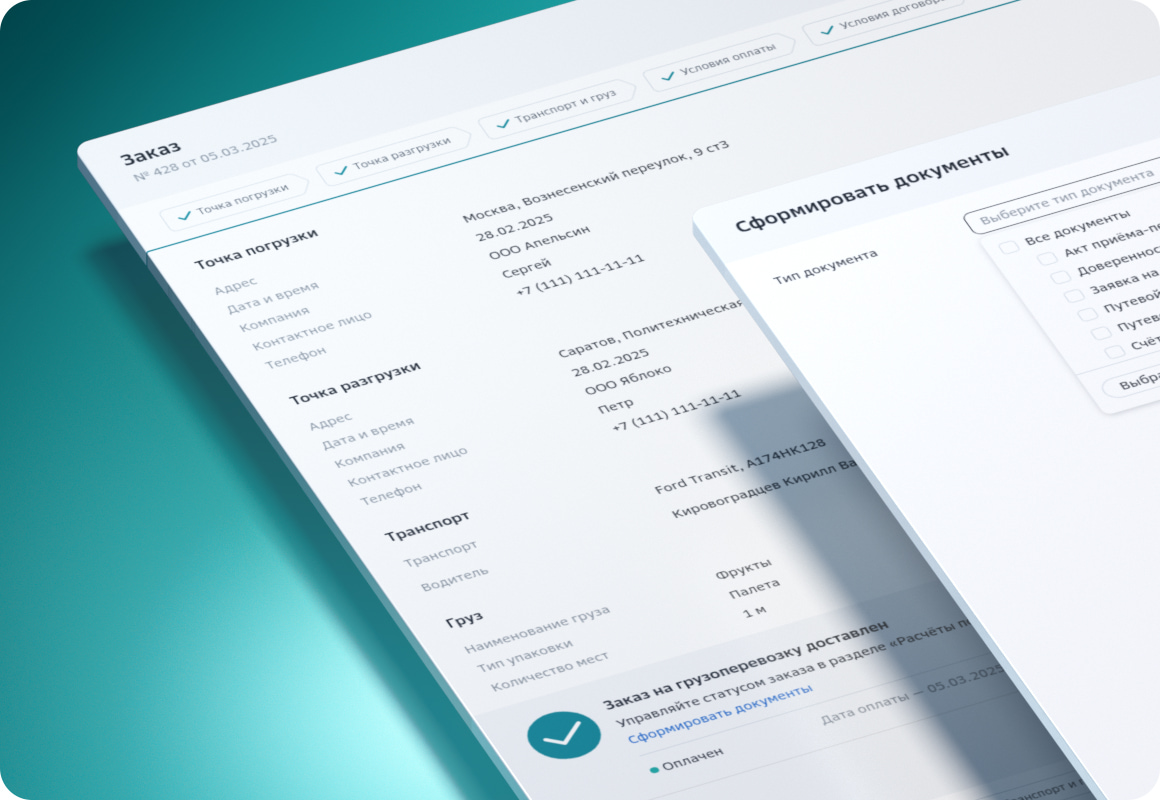
Task: Enable the Доверенность checkbox
Action: (x=1060, y=277)
